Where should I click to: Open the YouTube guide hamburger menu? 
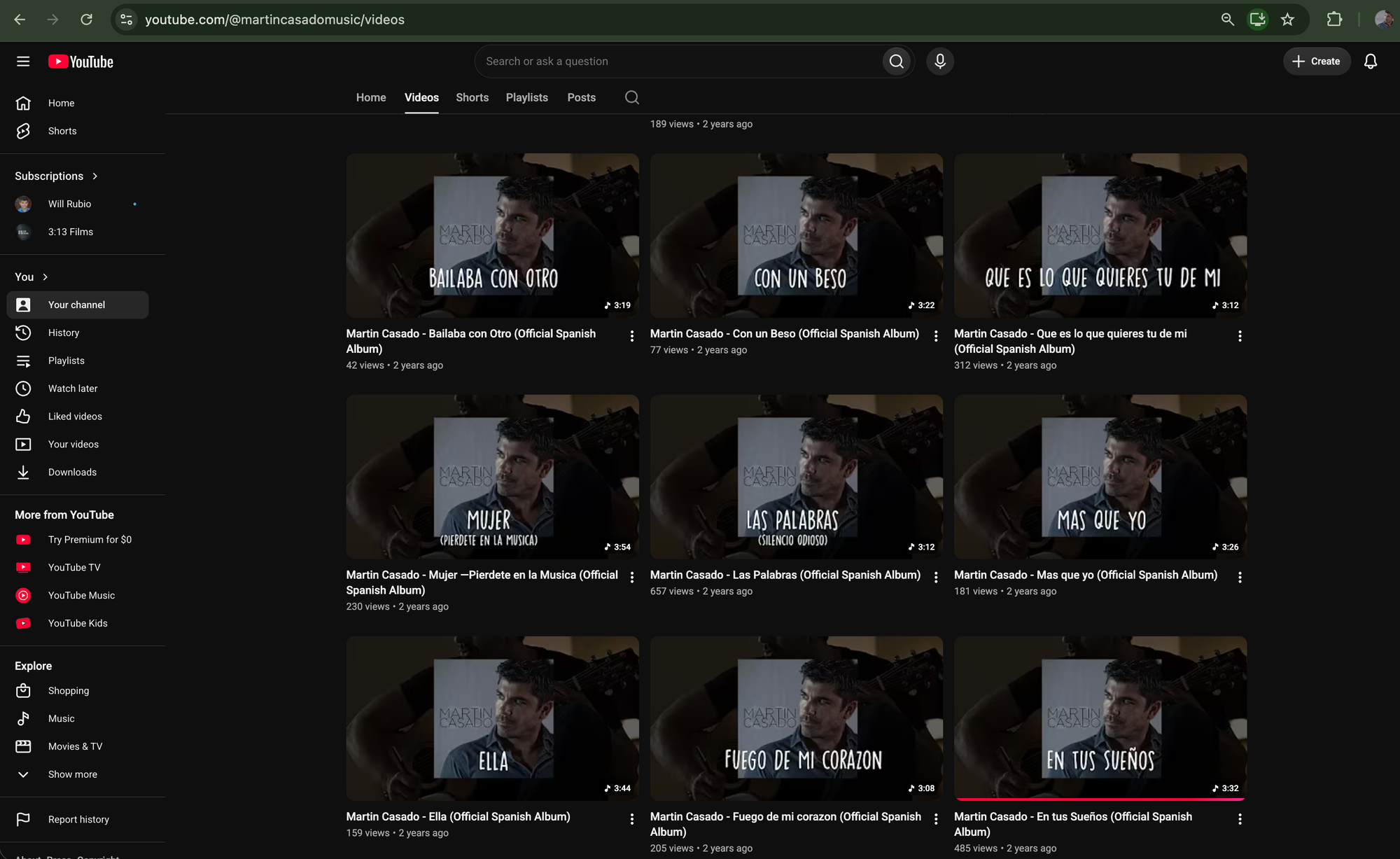(23, 62)
